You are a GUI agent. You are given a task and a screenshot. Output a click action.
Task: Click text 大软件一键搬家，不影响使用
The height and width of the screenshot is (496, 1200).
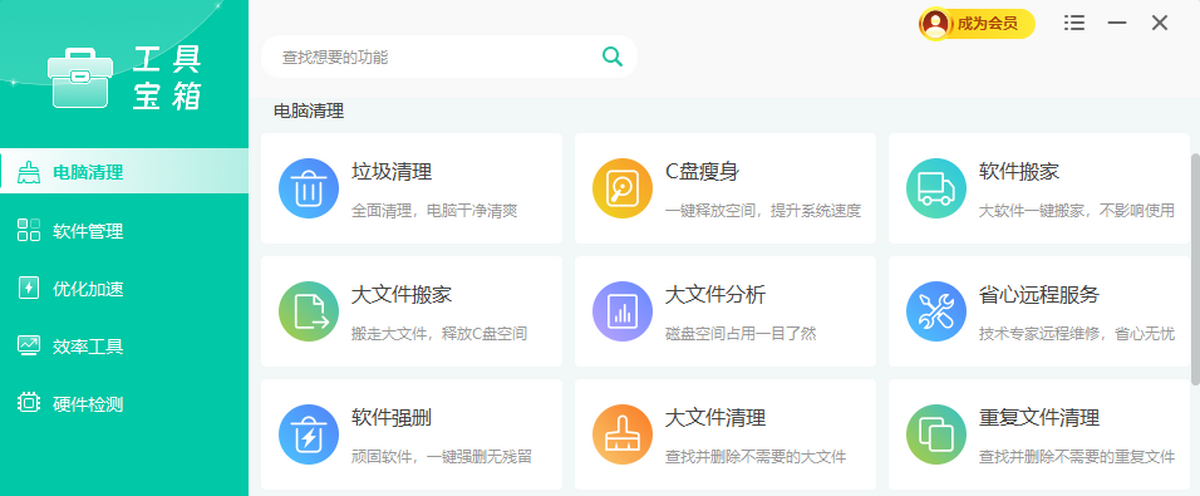click(1077, 211)
